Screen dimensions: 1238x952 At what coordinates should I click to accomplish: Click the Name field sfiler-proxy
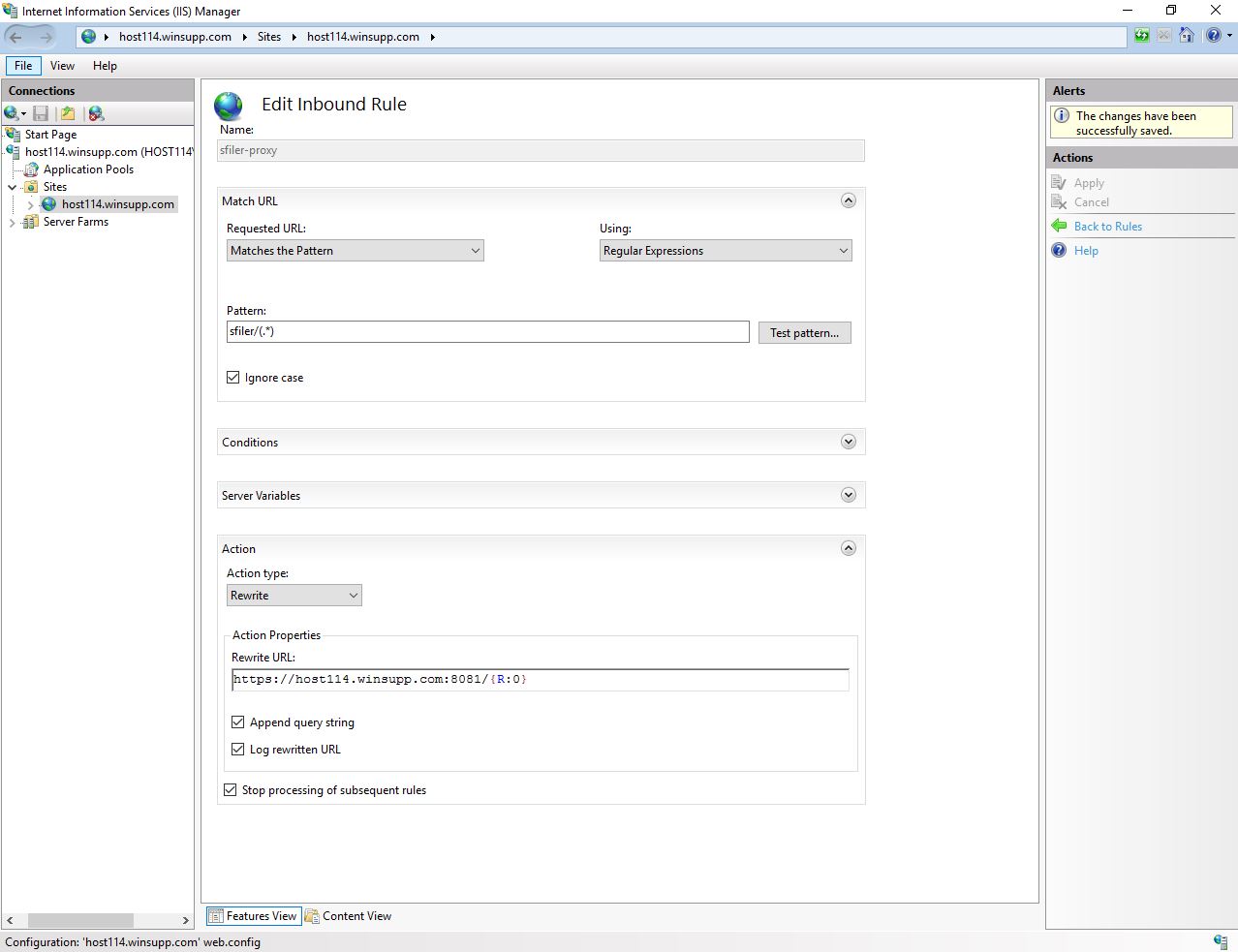(541, 150)
